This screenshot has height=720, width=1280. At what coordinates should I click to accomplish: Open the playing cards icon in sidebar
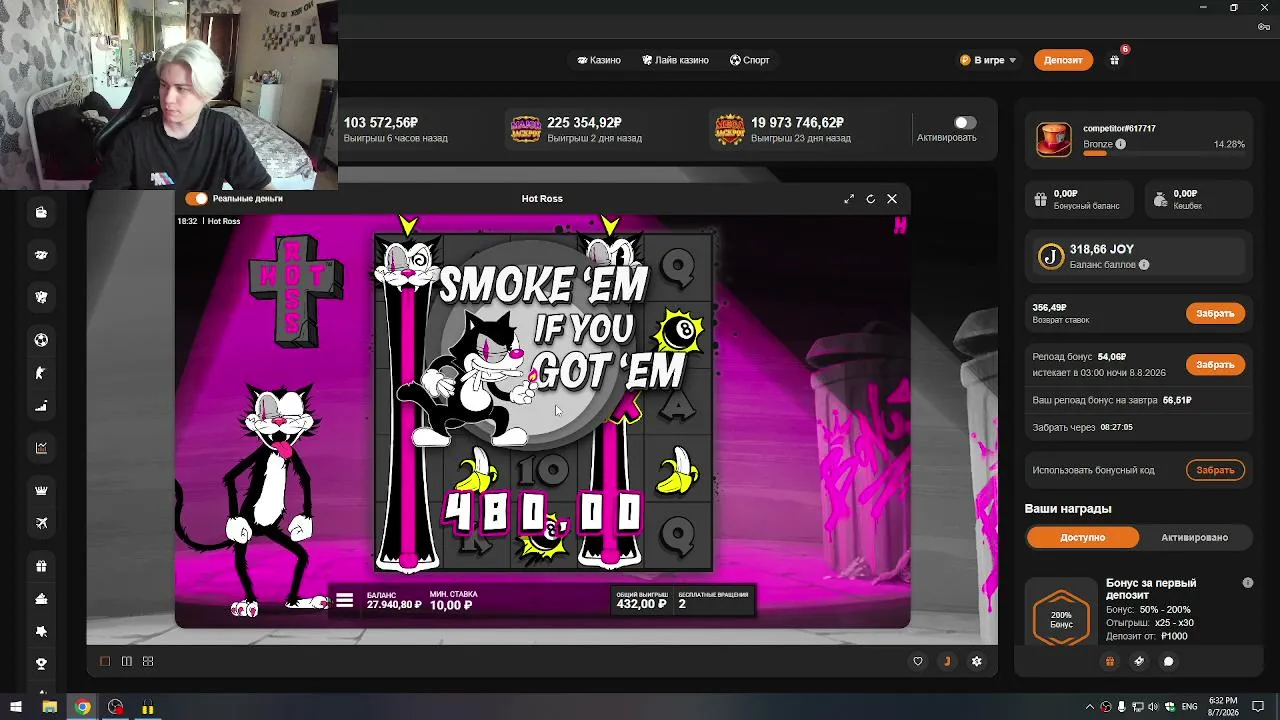coord(41,297)
